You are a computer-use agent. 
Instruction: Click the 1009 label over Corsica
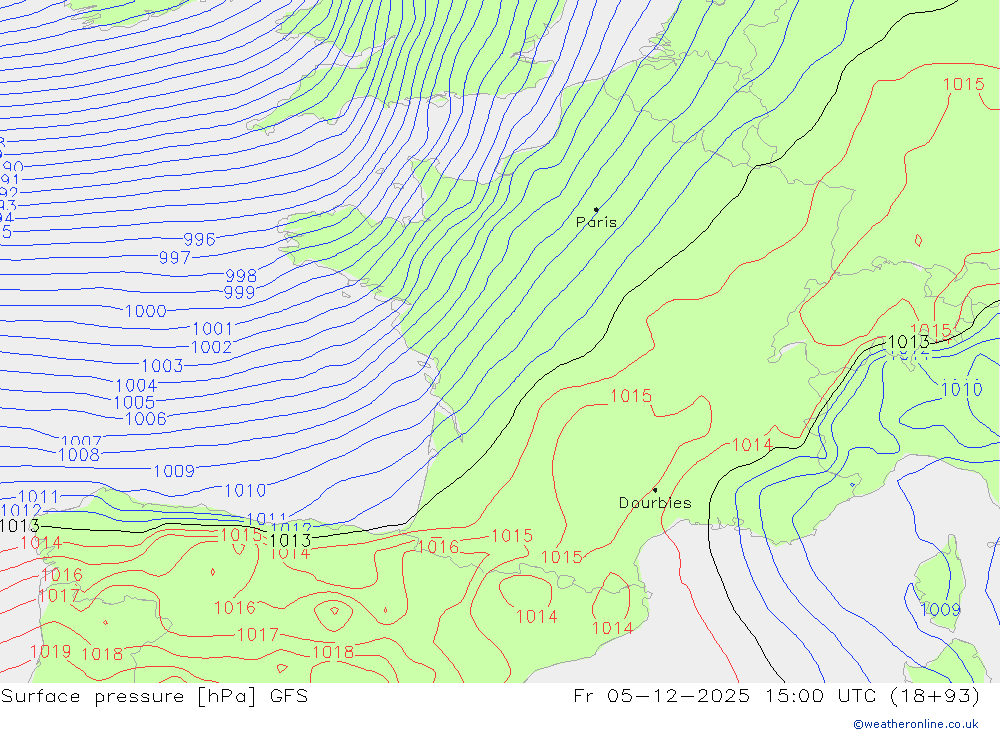point(940,609)
